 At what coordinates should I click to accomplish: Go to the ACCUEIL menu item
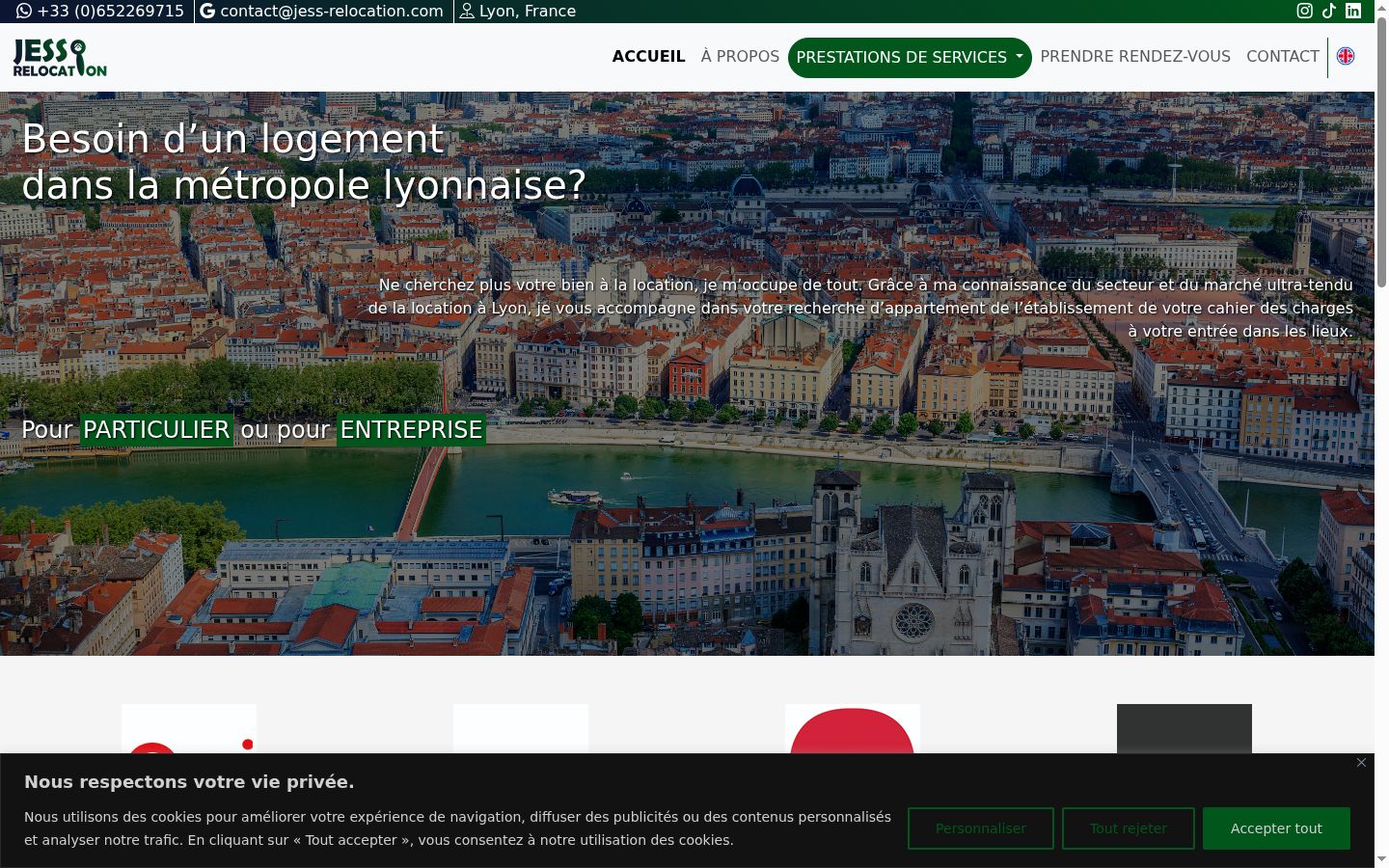[x=649, y=56]
